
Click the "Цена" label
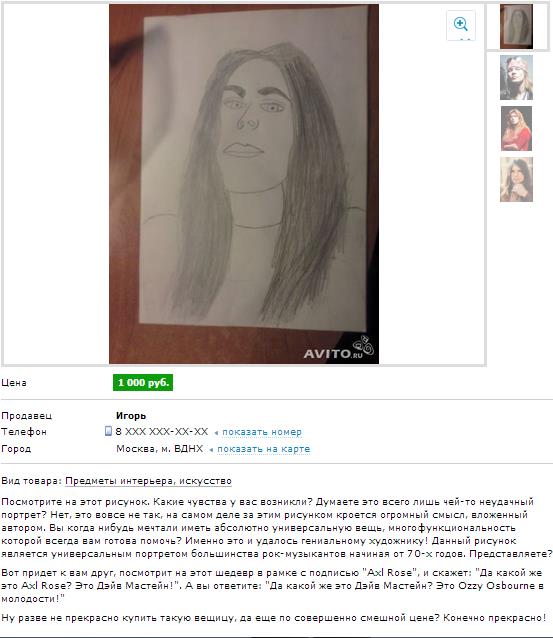pyautogui.click(x=14, y=383)
